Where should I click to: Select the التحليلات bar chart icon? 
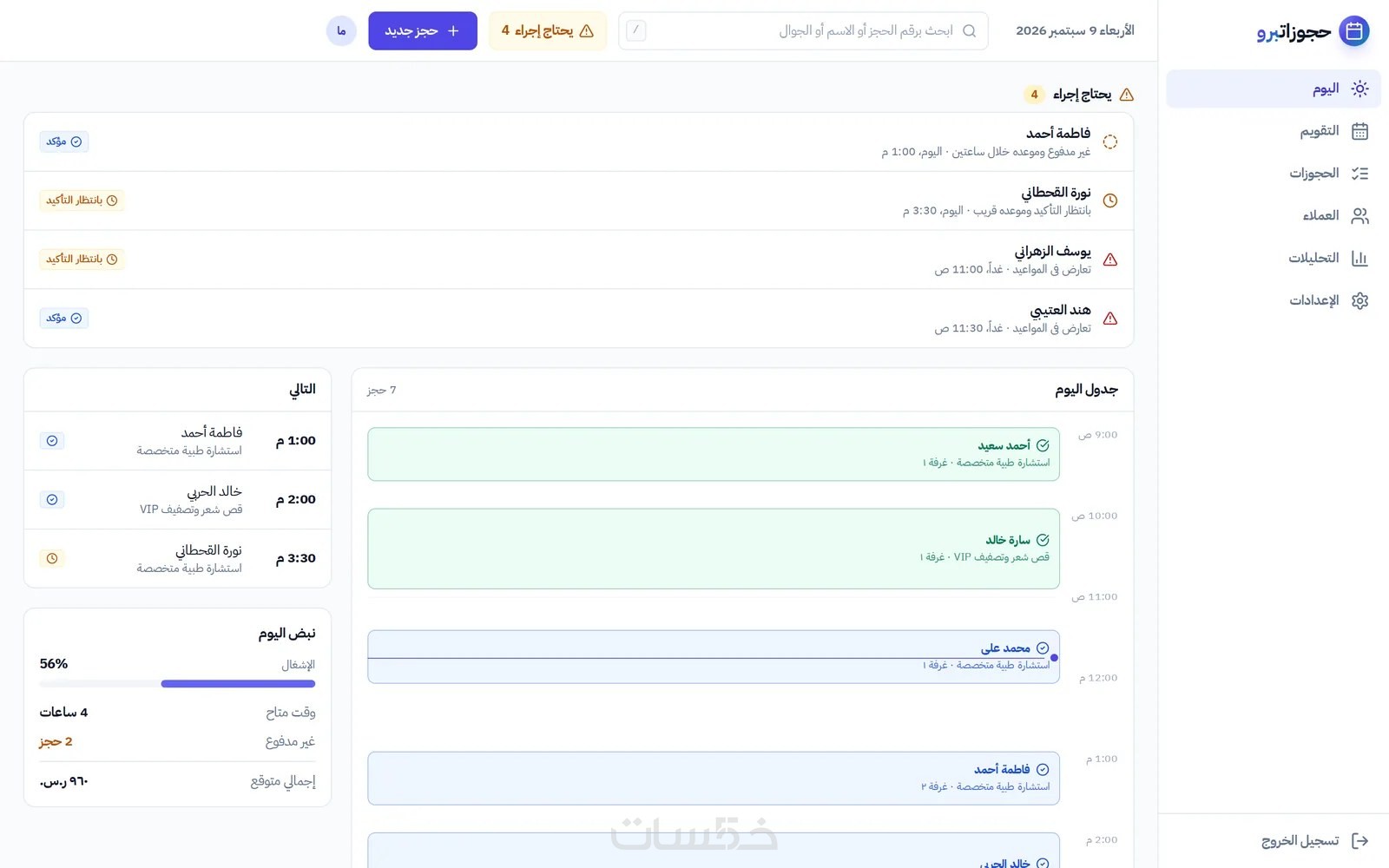[x=1359, y=258]
